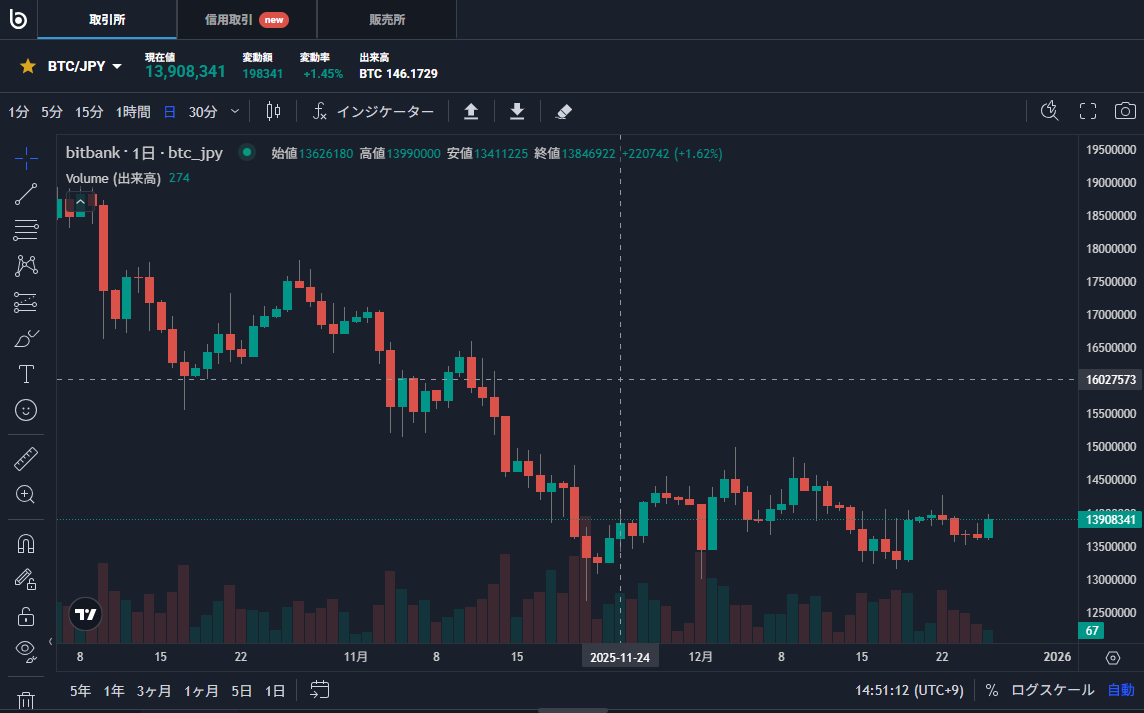Open the インジケーター indicators button
This screenshot has width=1144, height=713.
[x=373, y=111]
